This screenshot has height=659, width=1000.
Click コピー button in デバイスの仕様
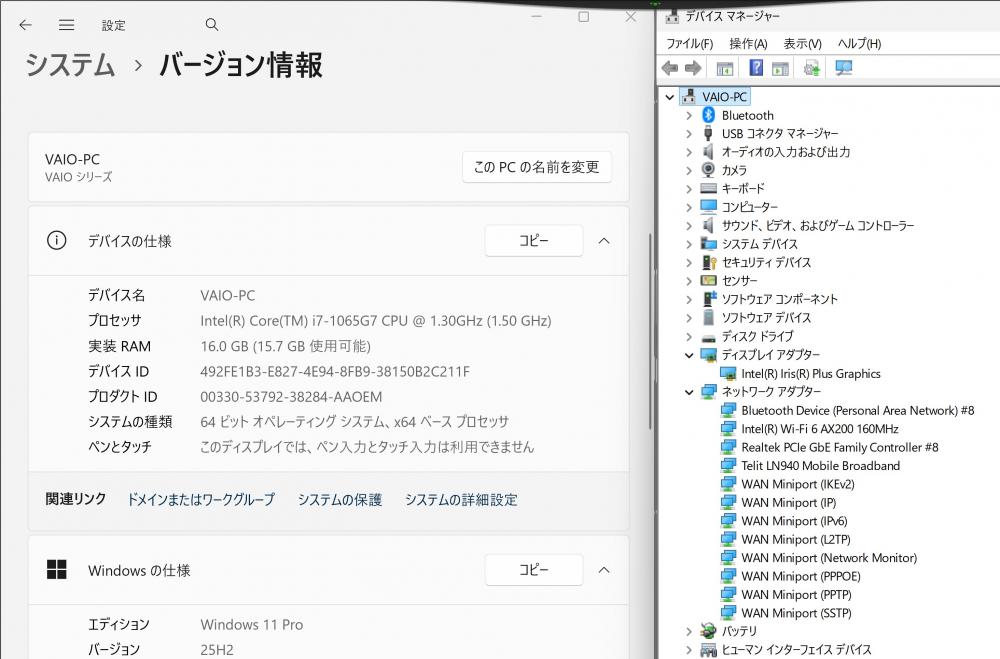click(533, 240)
